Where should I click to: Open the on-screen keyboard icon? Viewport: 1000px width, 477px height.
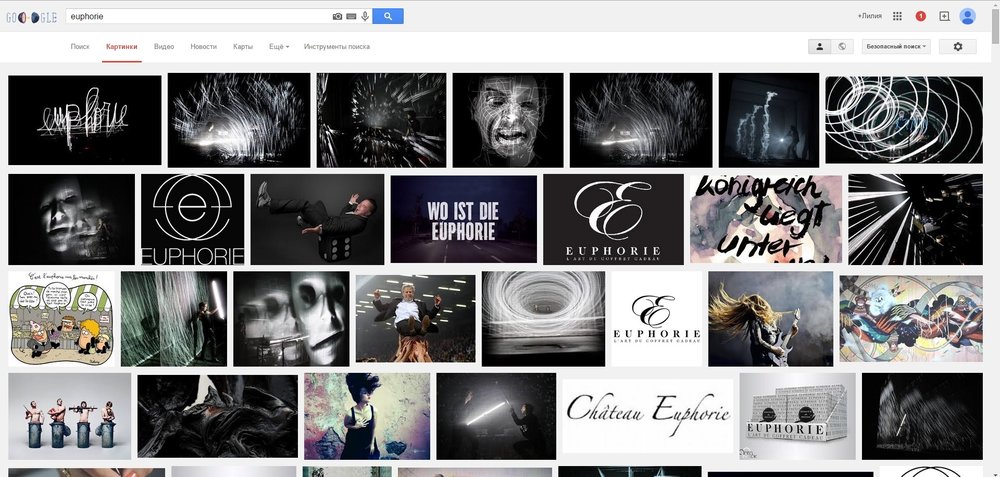point(352,16)
